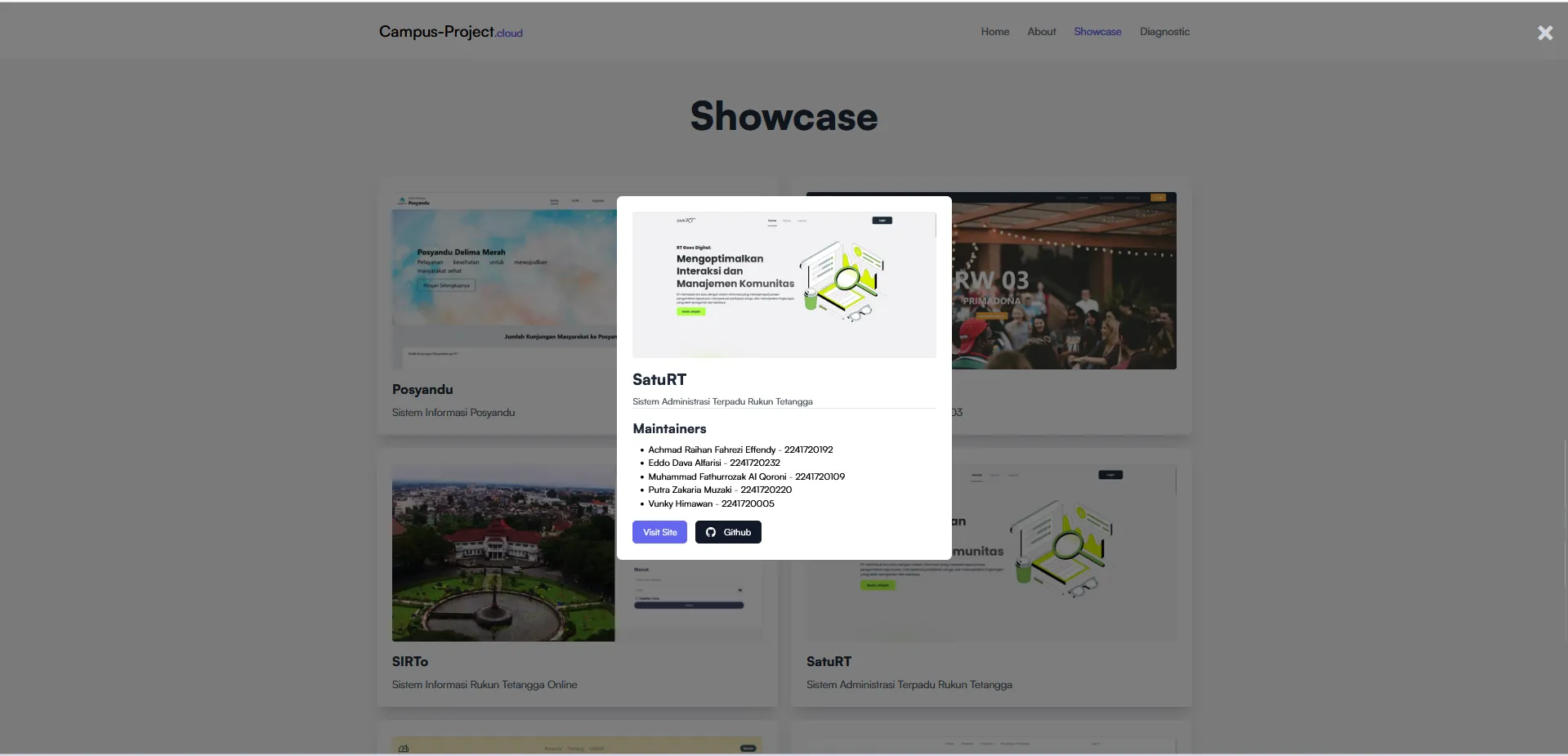Open the About page

pyautogui.click(x=1040, y=31)
